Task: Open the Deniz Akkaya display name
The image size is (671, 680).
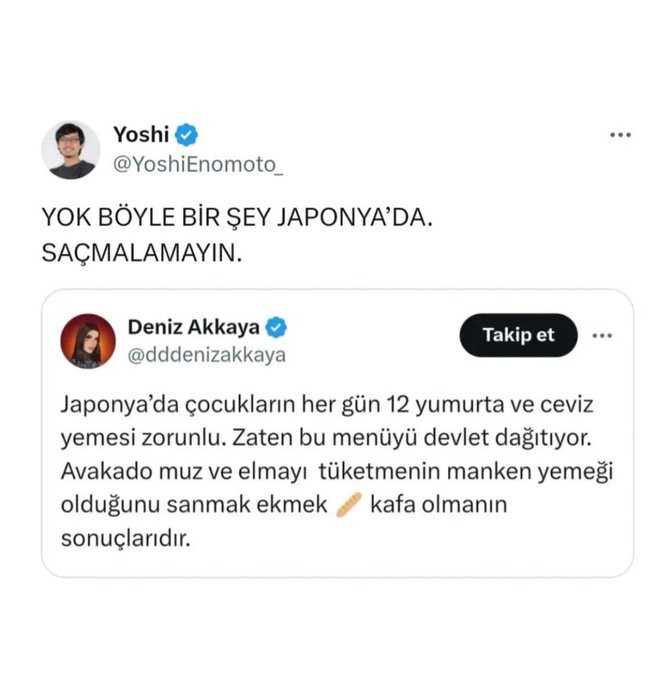Action: [193, 327]
